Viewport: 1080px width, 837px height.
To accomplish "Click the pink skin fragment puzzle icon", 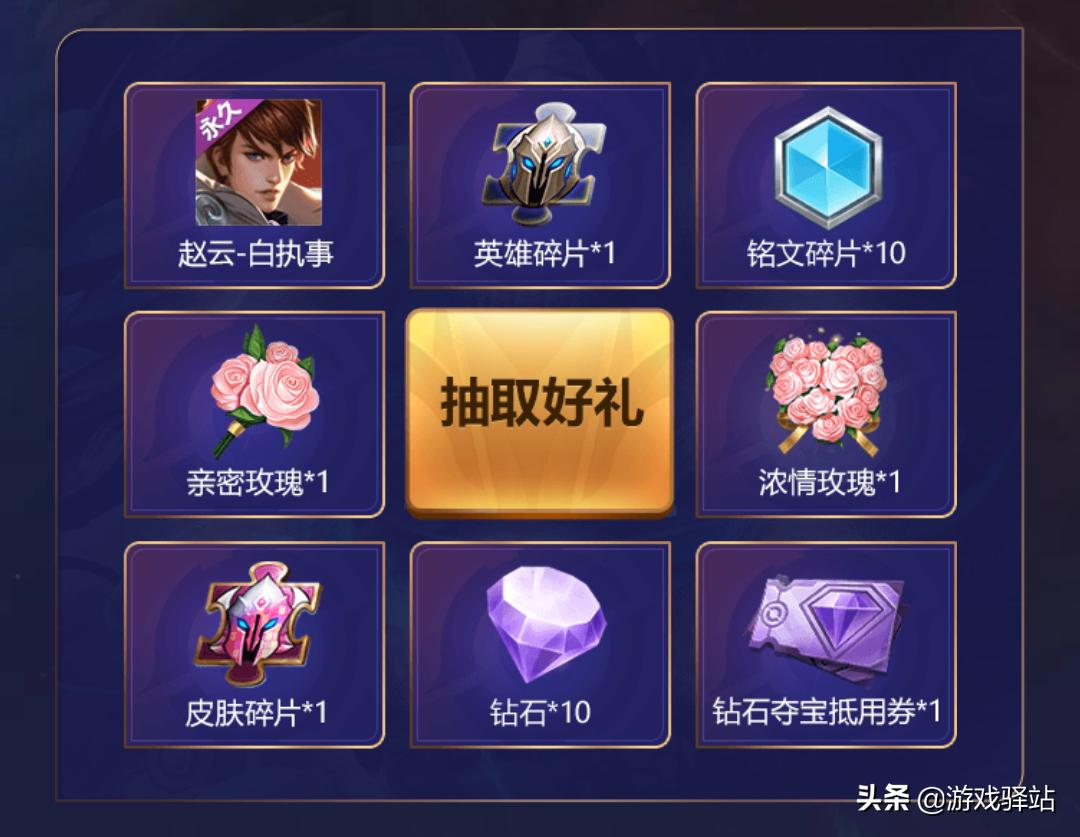I will (258, 626).
